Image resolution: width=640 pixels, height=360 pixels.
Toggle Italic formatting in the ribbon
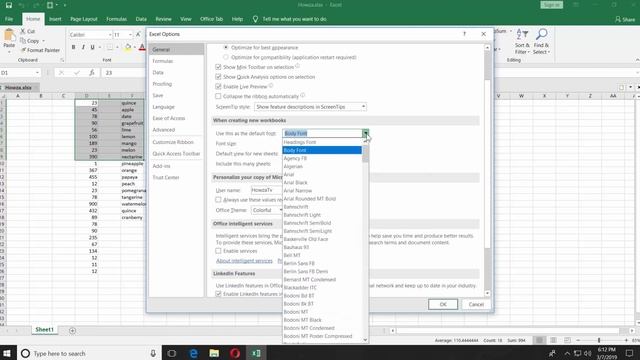pos(83,47)
